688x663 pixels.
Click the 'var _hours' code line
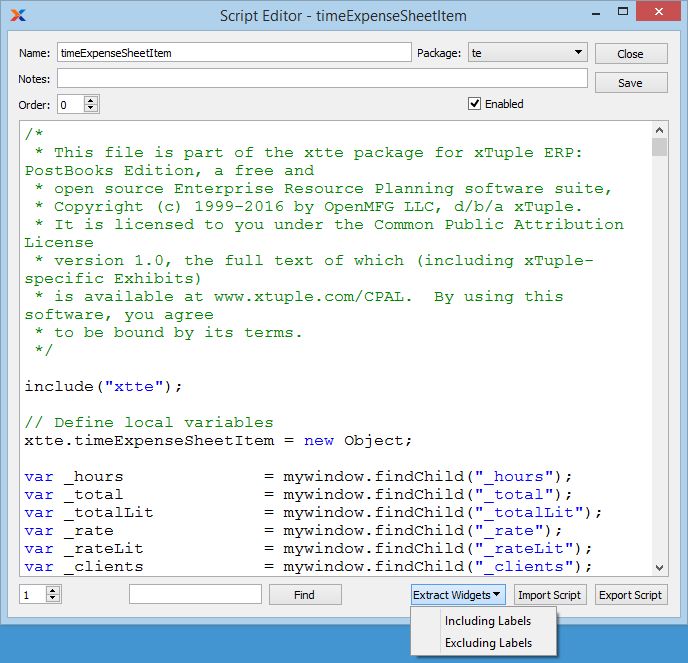(x=298, y=477)
